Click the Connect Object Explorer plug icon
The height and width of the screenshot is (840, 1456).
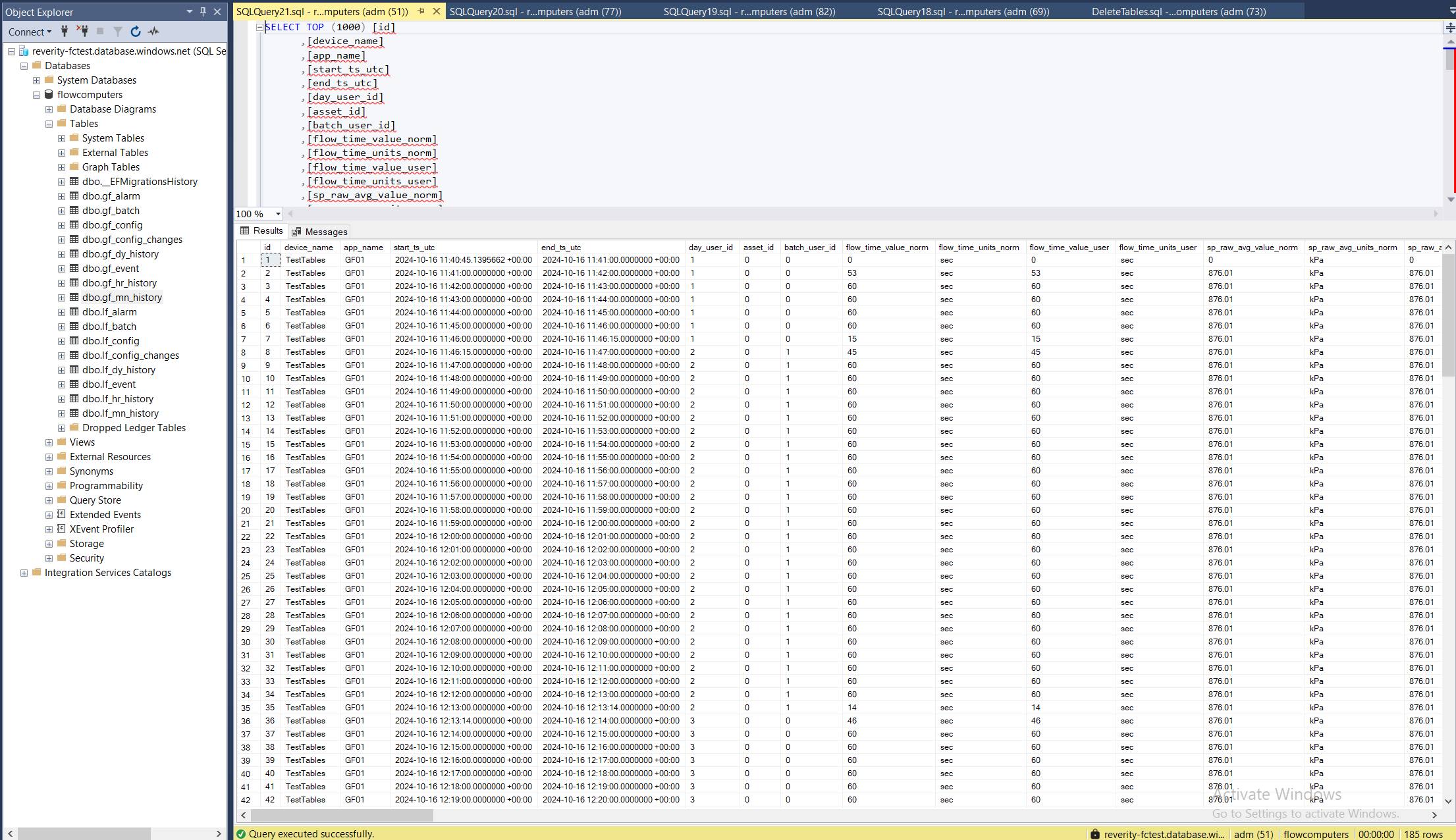(x=65, y=31)
